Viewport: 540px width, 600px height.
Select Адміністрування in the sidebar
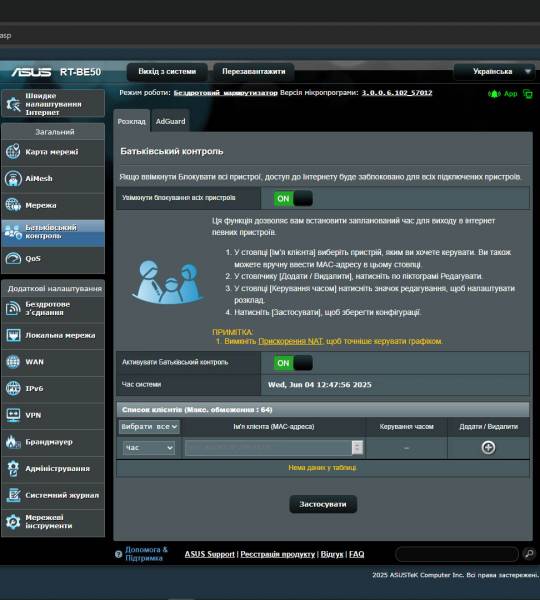click(53, 468)
